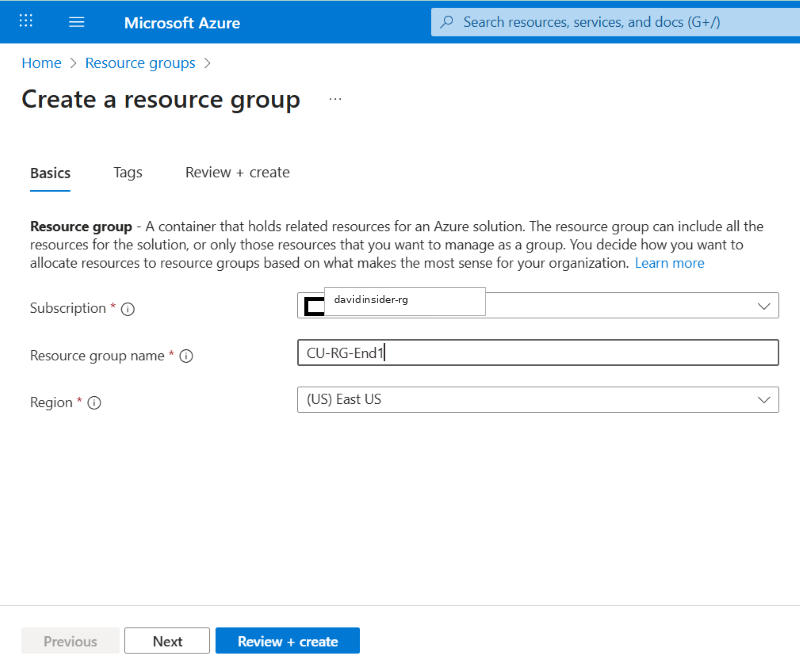Click the search magnifier icon
This screenshot has width=800, height=664.
coord(447,22)
